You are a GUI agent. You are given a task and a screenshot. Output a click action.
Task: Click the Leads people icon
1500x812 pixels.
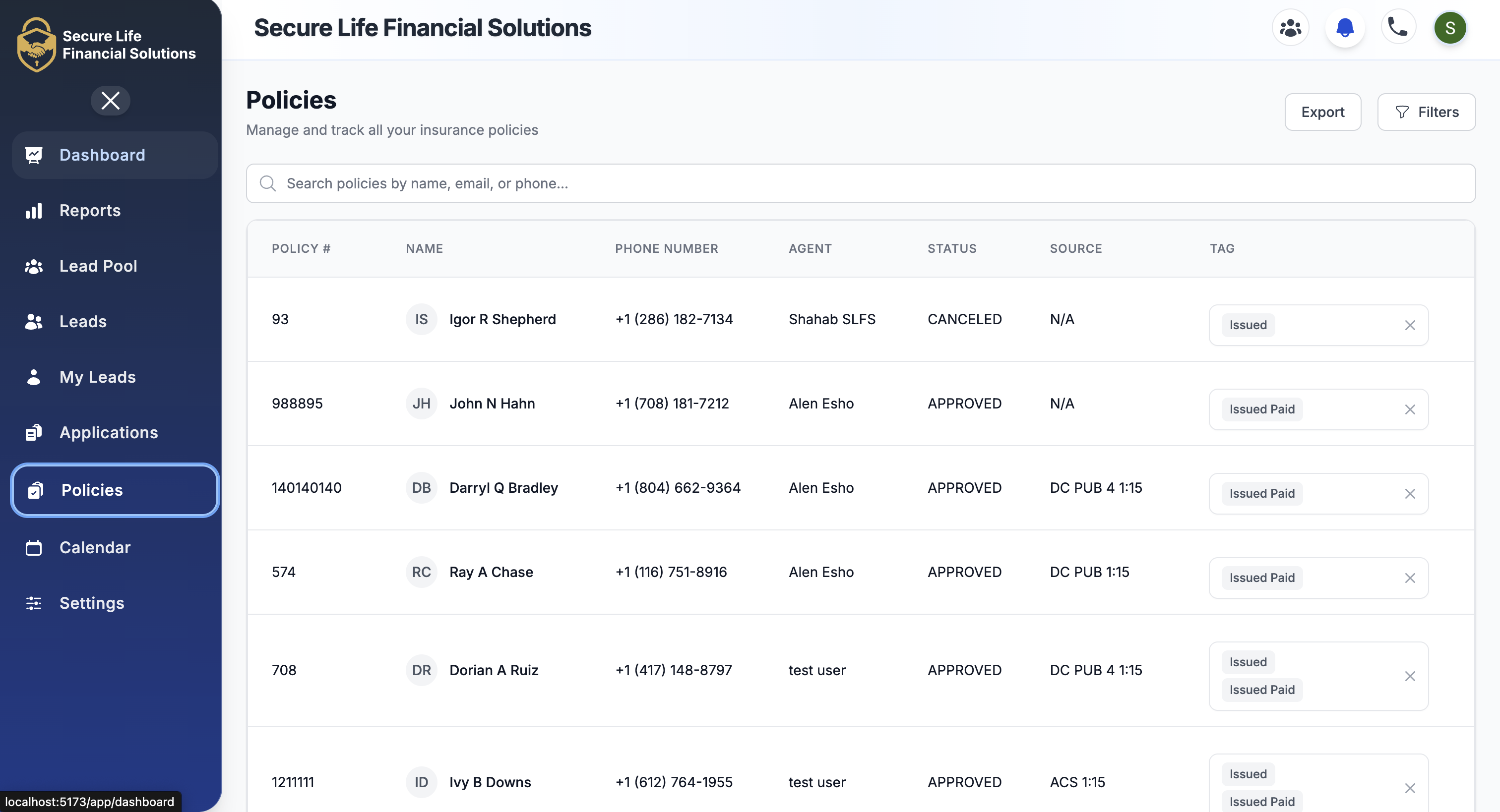[34, 321]
